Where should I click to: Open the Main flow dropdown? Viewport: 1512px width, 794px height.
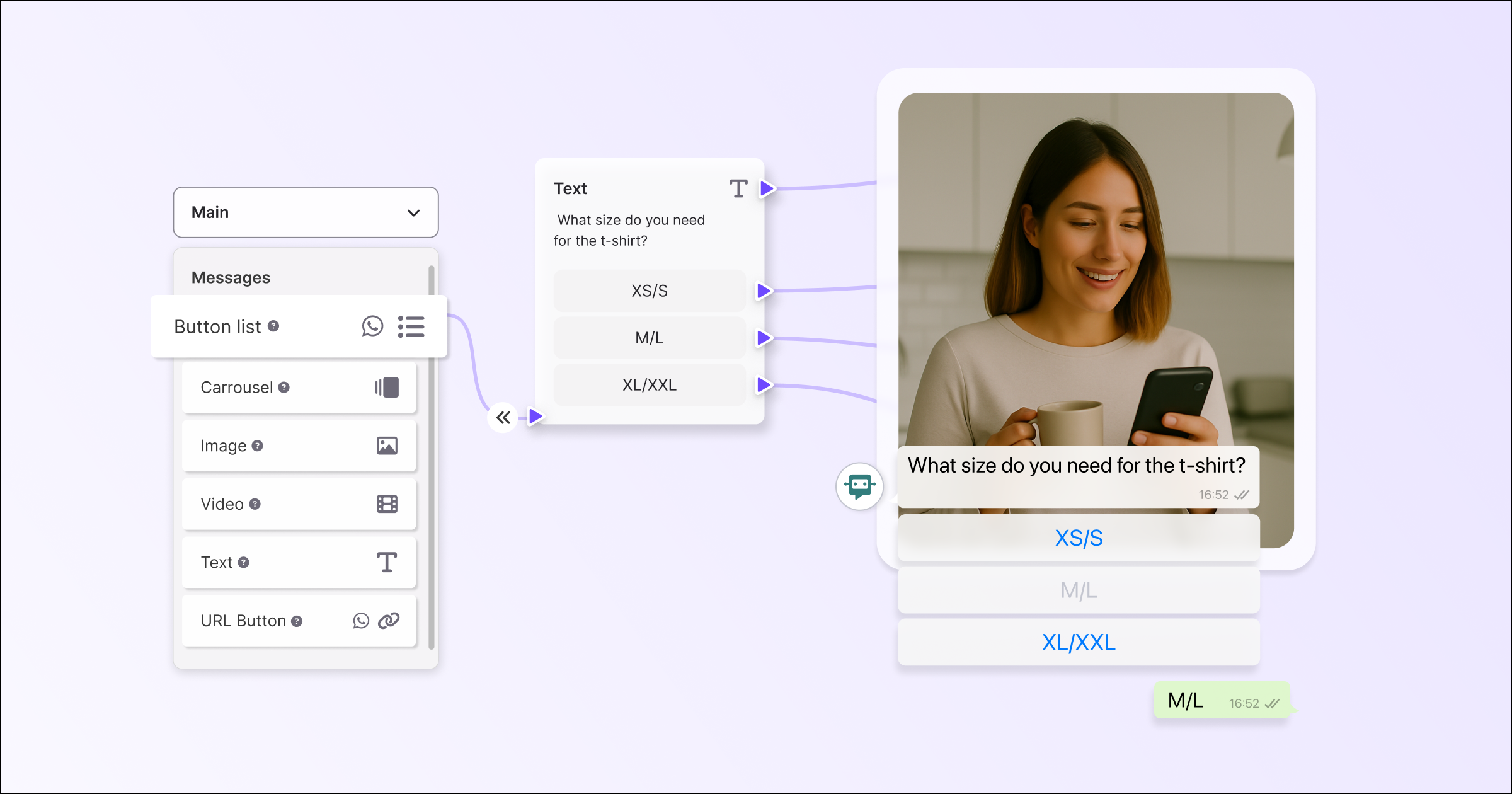(x=413, y=212)
